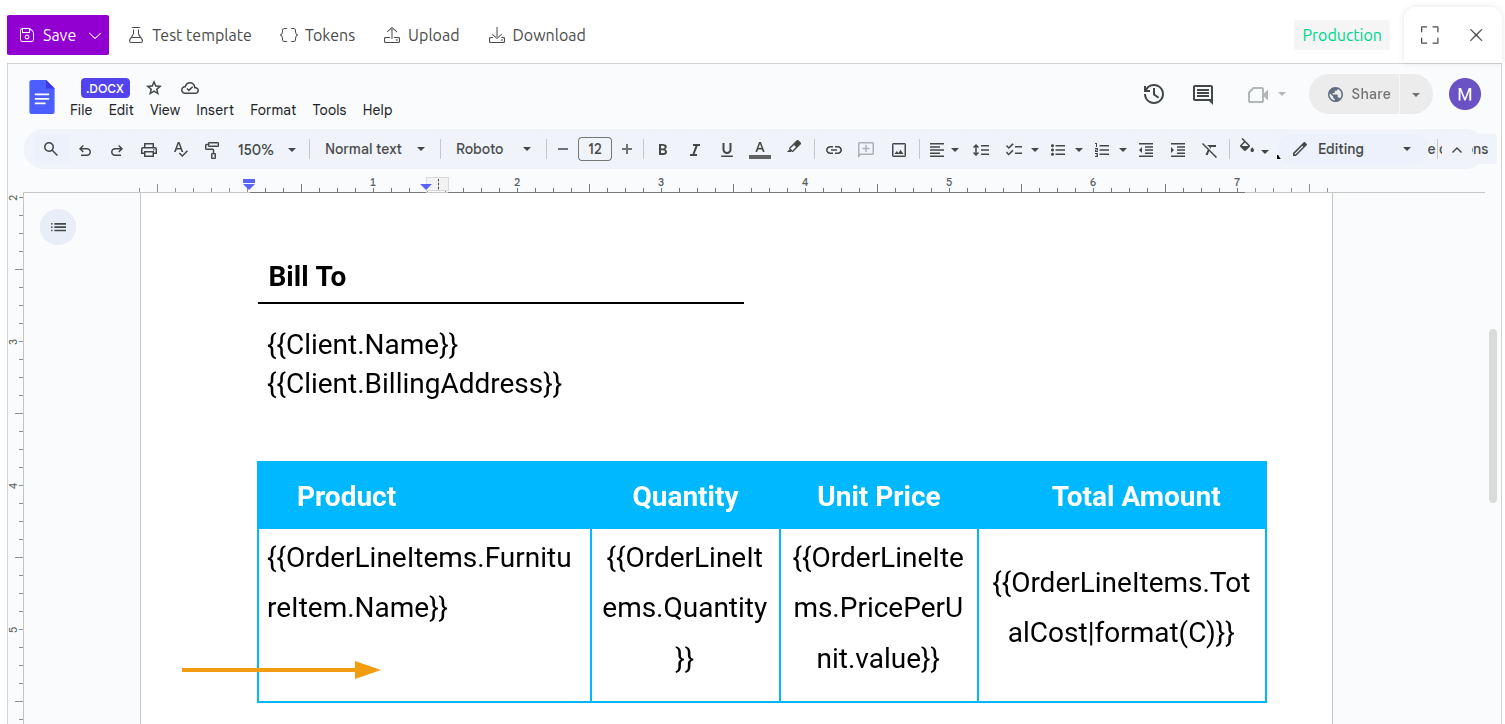
Task: Open Spelling and grammar check icon
Action: 180,148
